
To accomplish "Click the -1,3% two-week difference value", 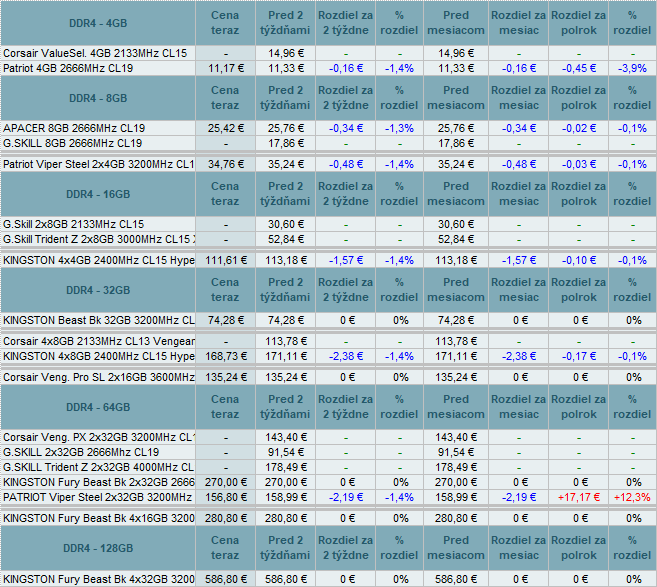I will click(399, 128).
